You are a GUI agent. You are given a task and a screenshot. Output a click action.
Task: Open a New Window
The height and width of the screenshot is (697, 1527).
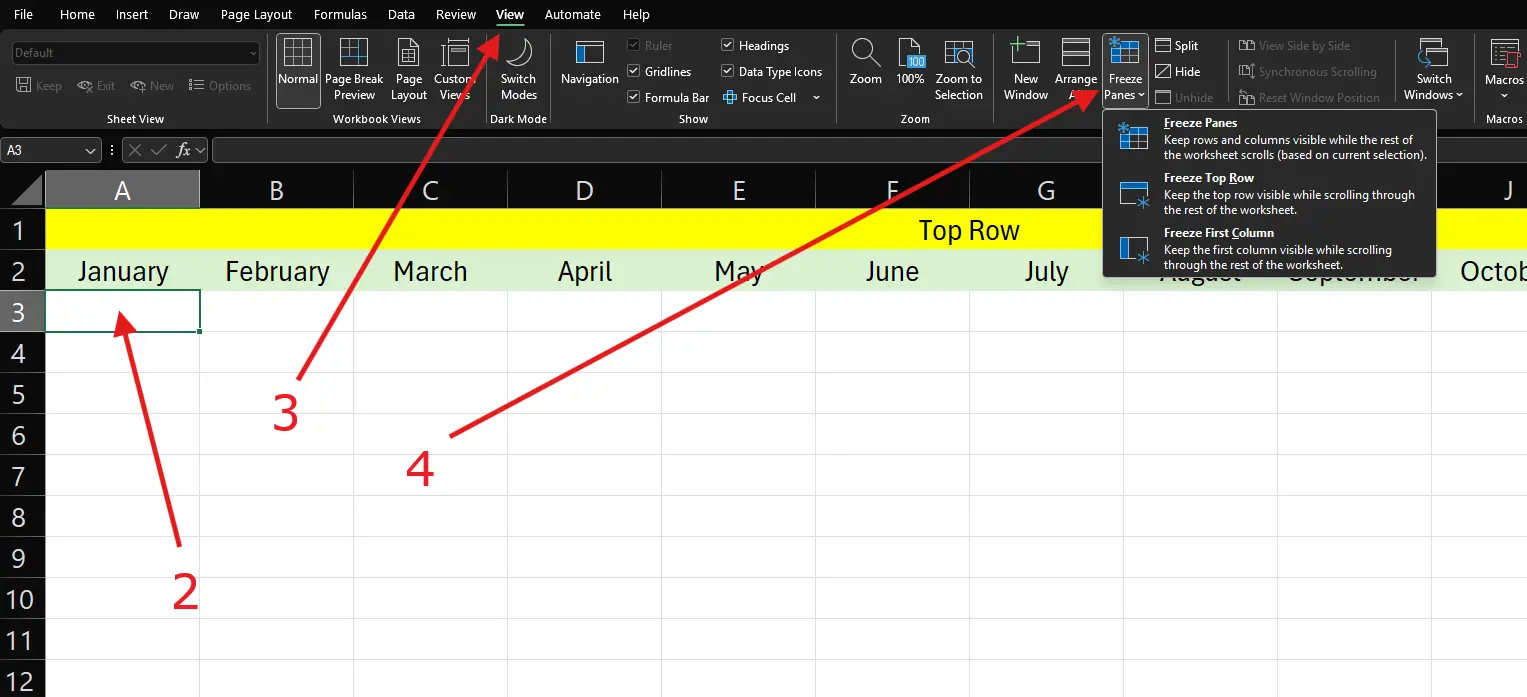(x=1024, y=70)
